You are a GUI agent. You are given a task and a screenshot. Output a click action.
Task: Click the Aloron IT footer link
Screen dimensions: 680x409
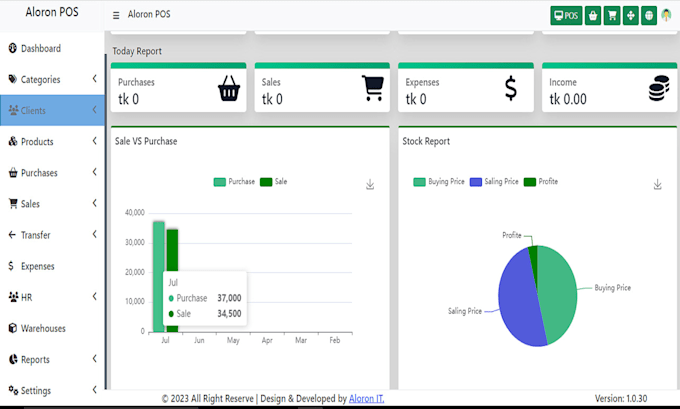[x=366, y=398]
